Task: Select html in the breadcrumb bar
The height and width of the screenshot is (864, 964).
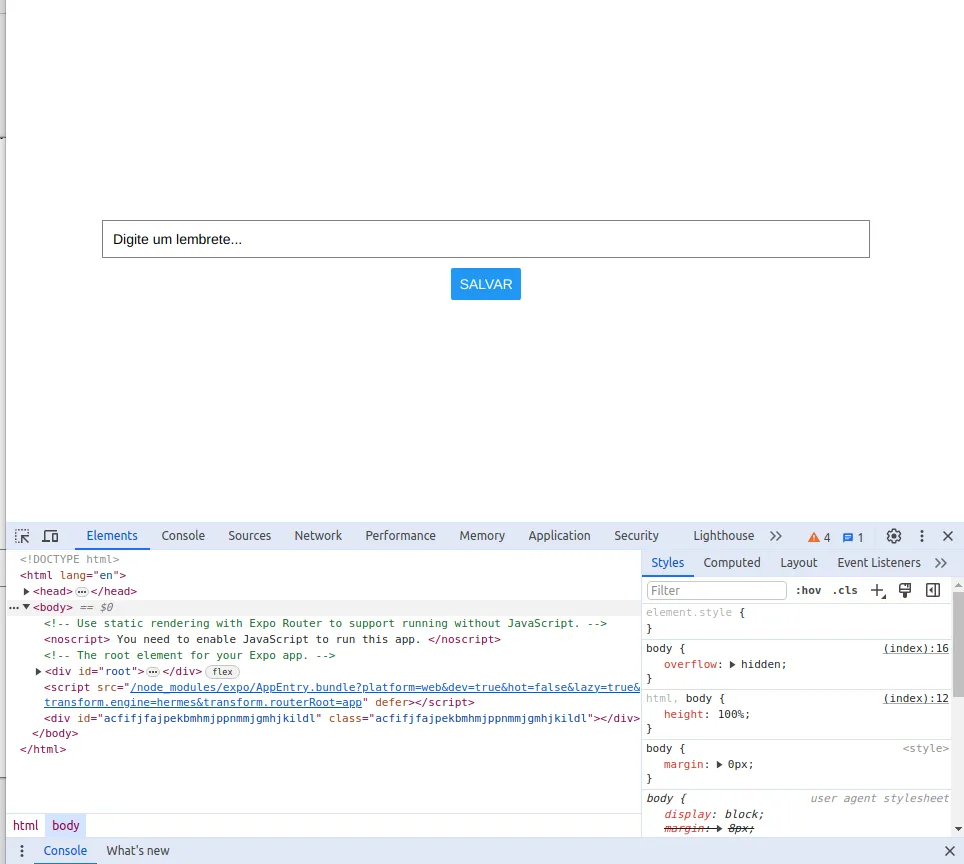Action: [26, 825]
